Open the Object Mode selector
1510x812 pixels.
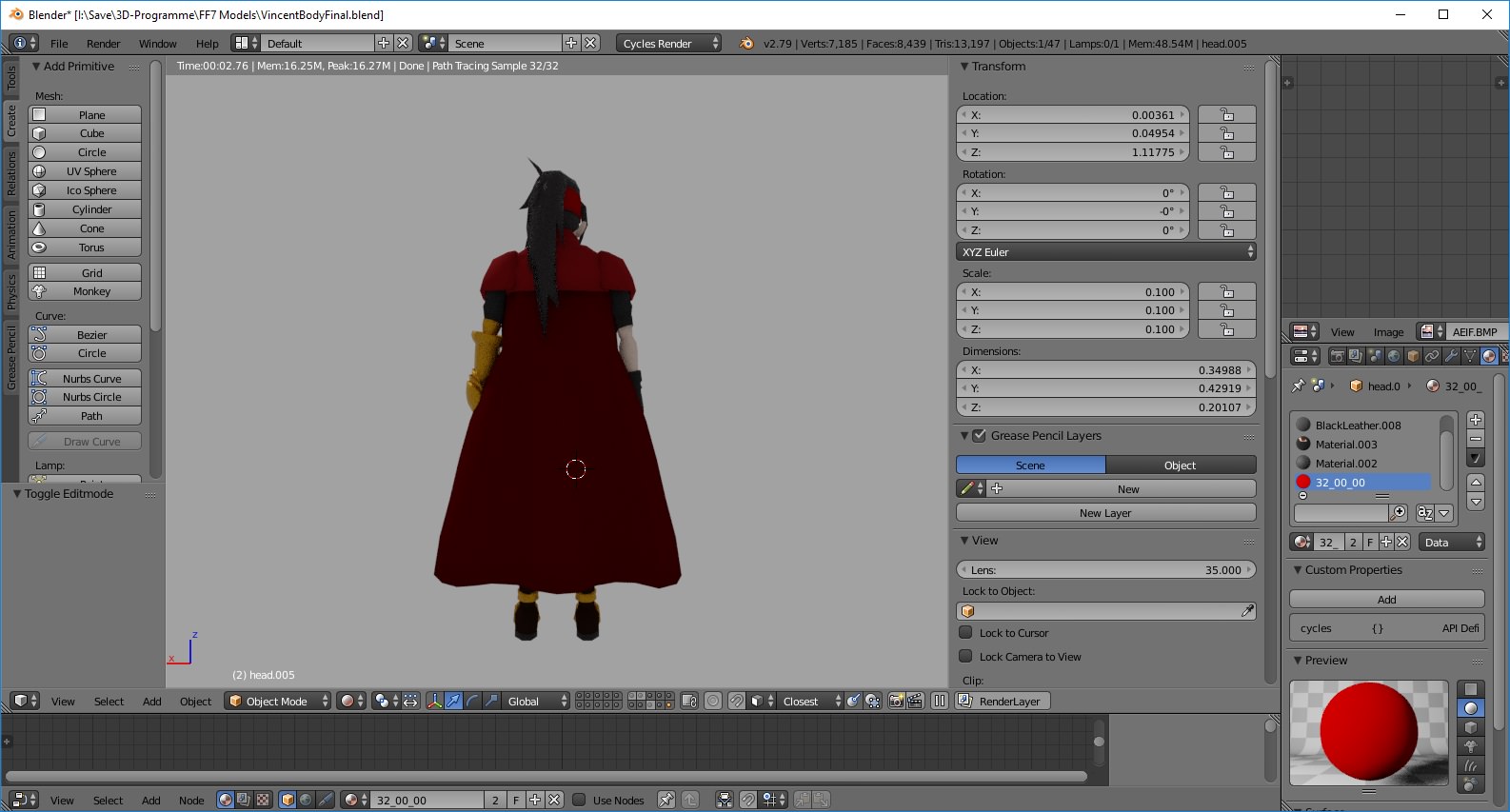(278, 702)
